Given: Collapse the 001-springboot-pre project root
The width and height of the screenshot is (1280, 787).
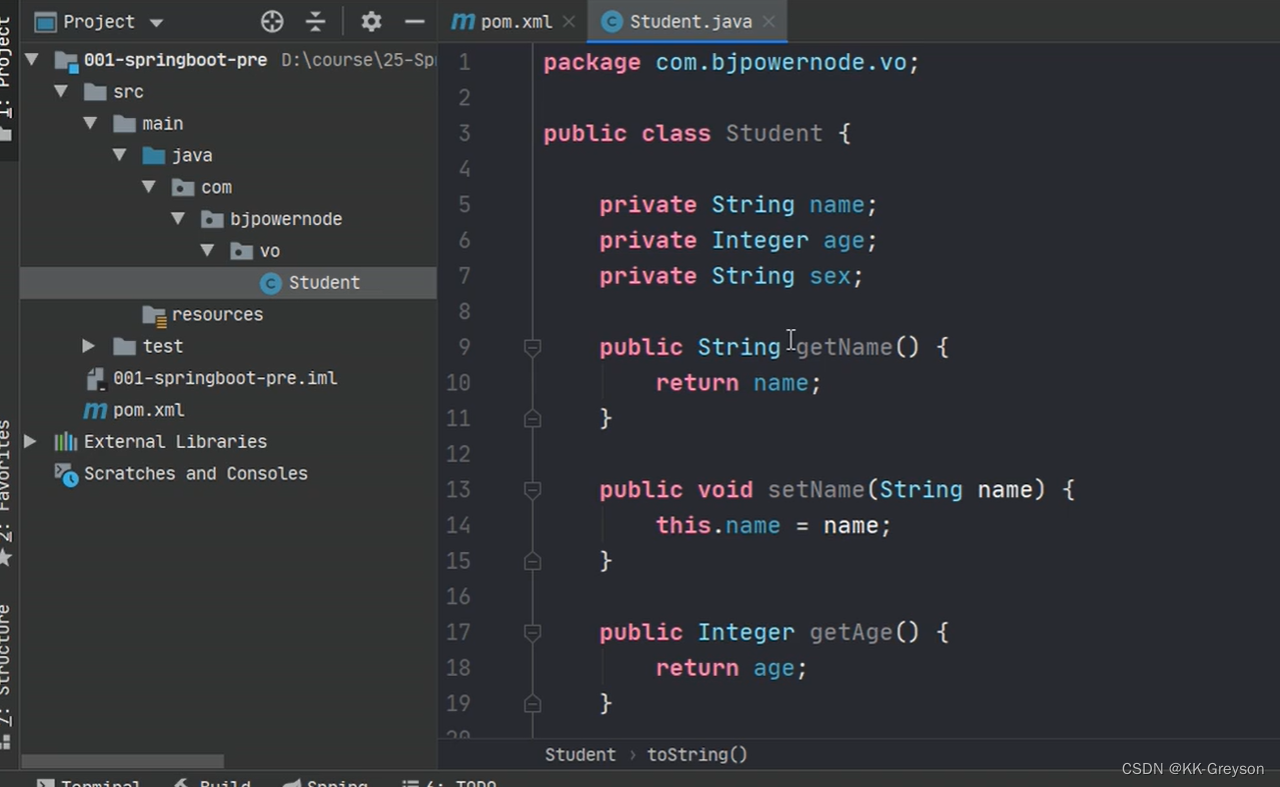Looking at the screenshot, I should (x=32, y=59).
